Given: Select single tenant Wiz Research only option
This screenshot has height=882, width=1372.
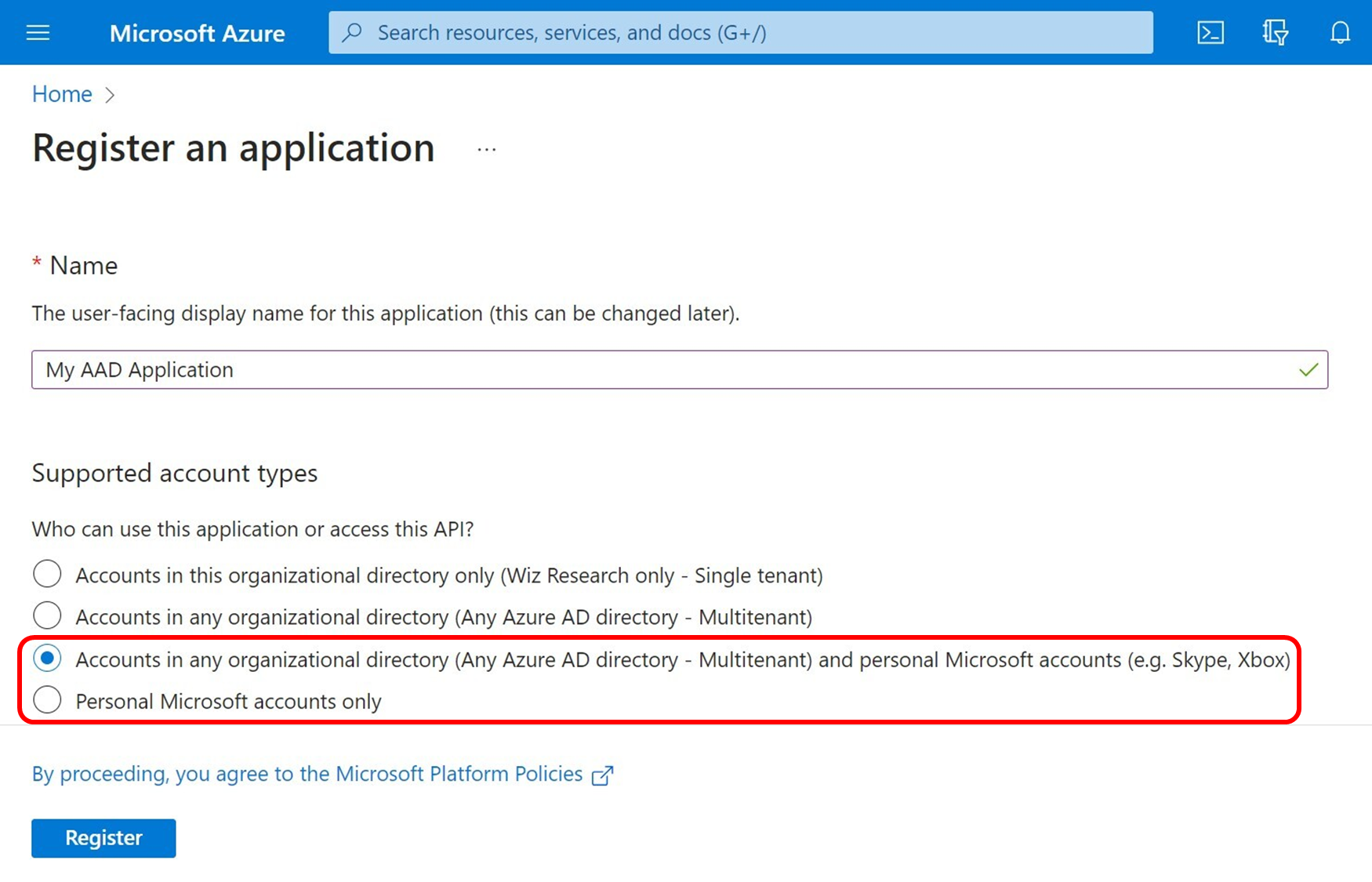Looking at the screenshot, I should [x=47, y=574].
